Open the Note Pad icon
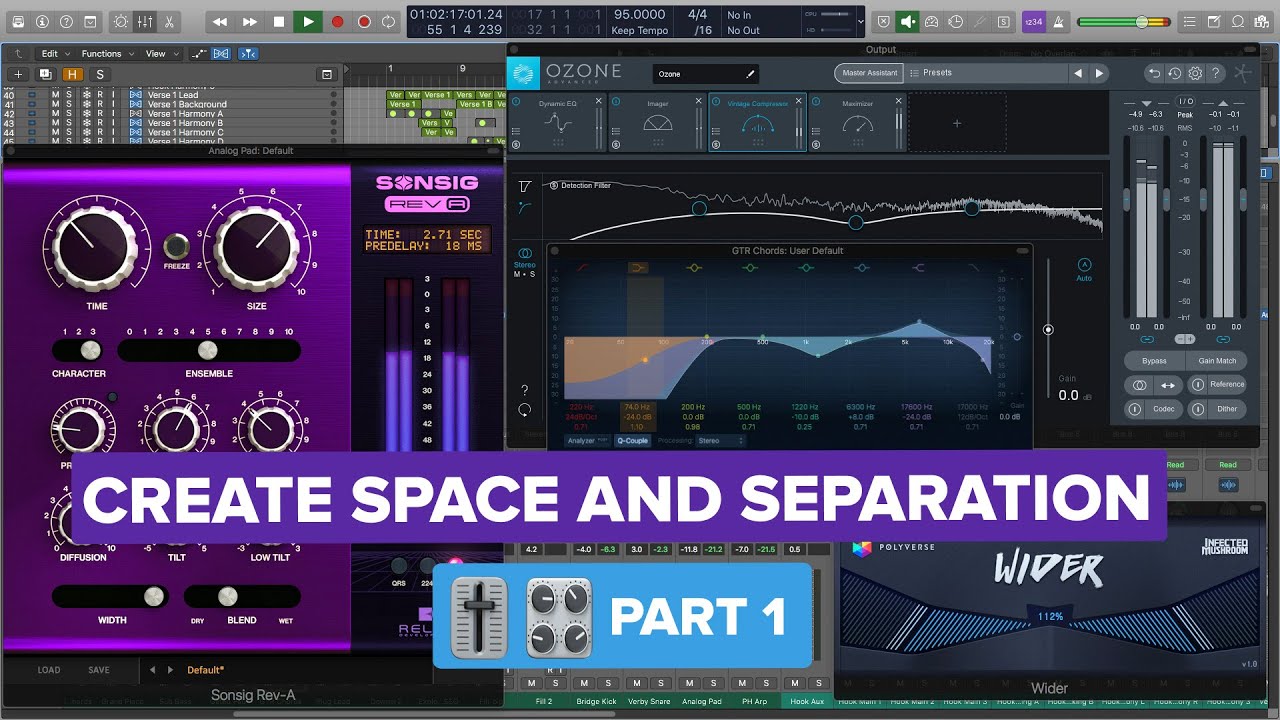1280x720 pixels. (1214, 21)
